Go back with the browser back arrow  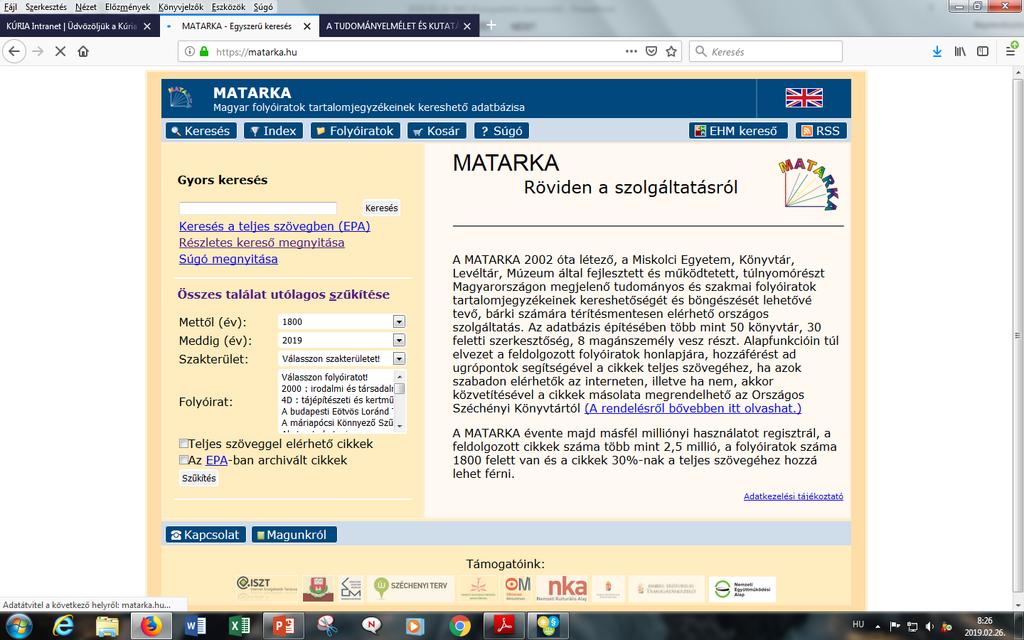[14, 52]
